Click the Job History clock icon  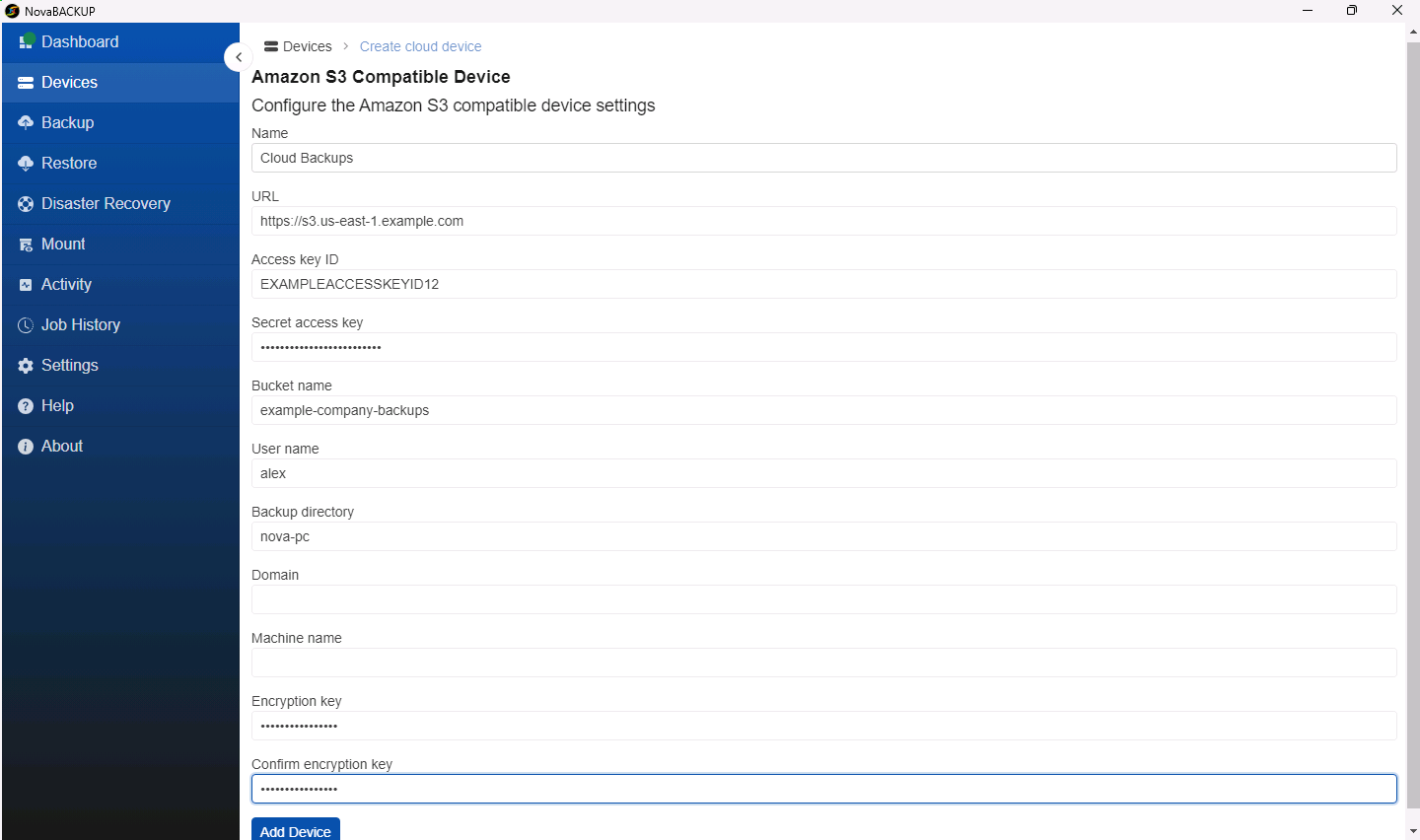click(x=26, y=324)
